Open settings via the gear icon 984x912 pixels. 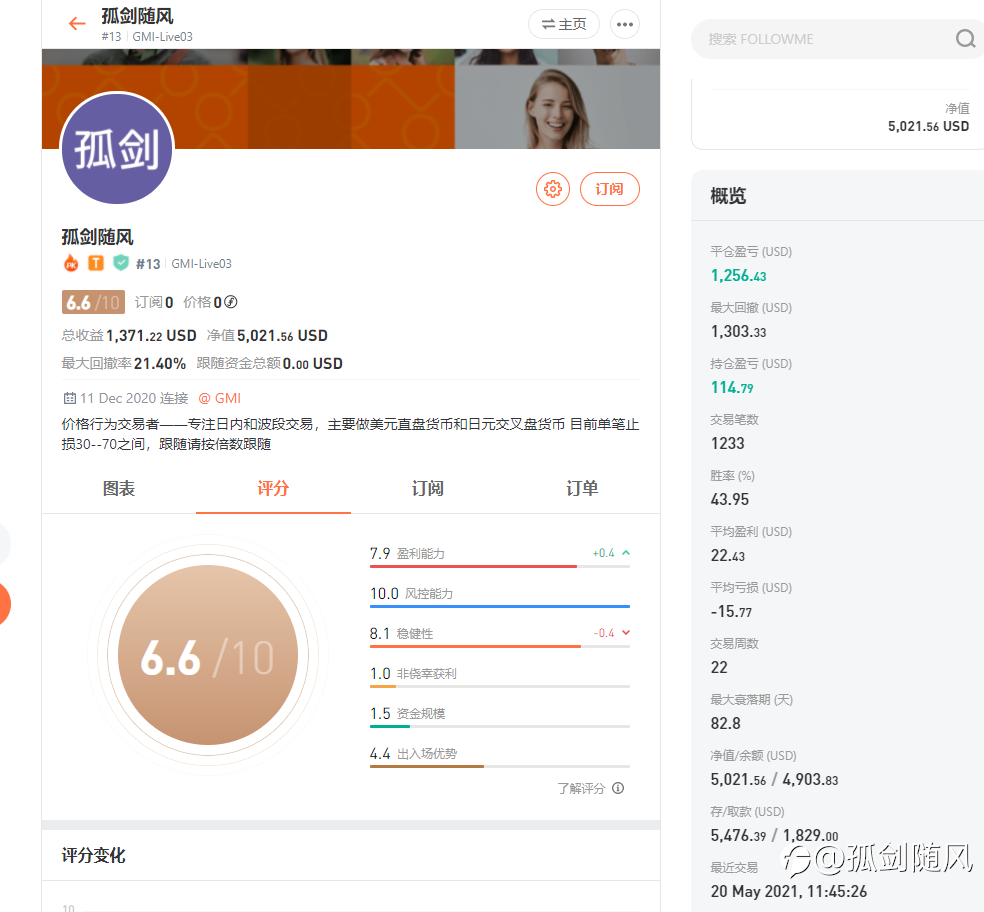(x=553, y=189)
